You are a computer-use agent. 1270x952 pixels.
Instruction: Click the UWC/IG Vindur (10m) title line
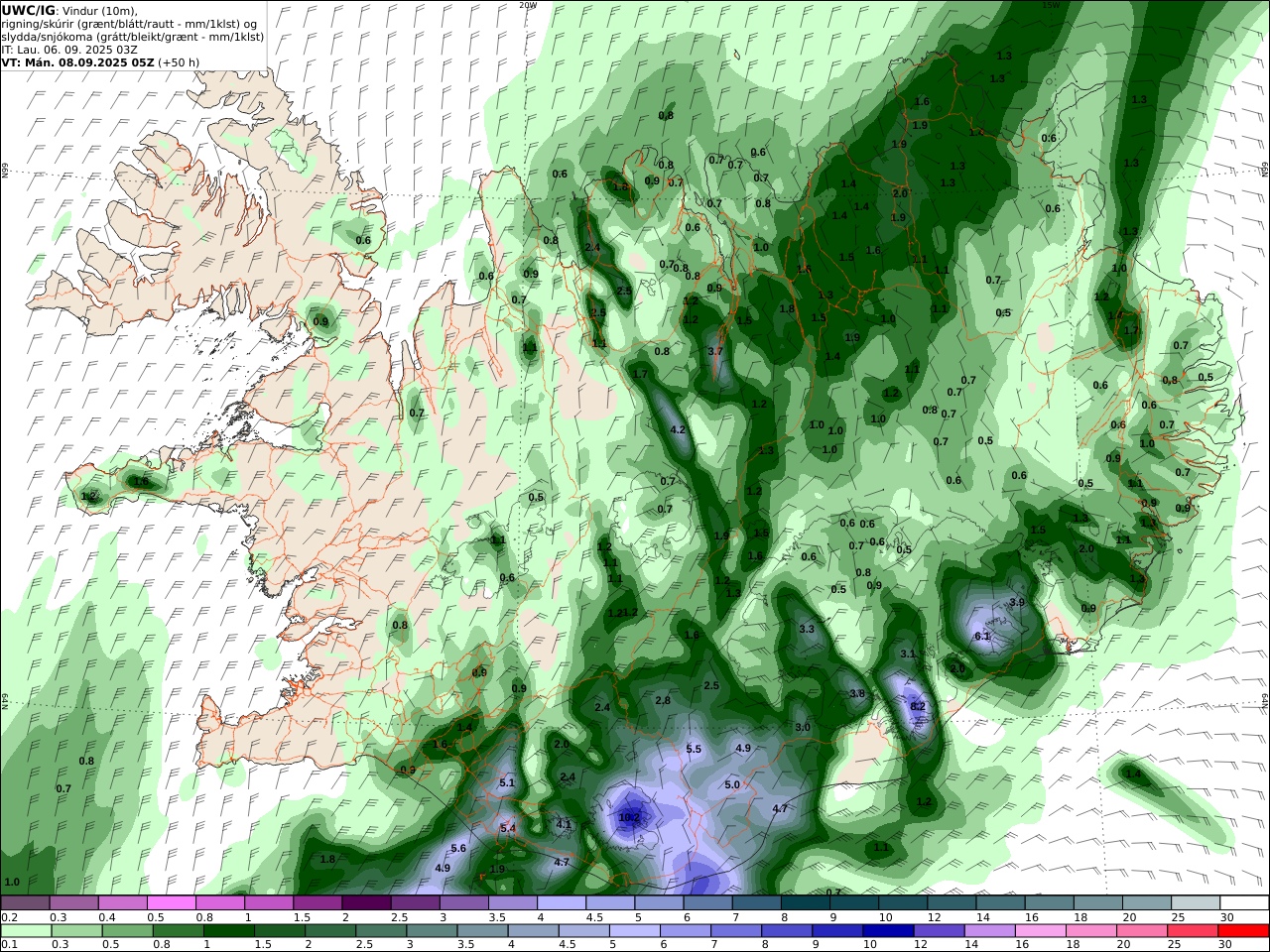[x=70, y=11]
